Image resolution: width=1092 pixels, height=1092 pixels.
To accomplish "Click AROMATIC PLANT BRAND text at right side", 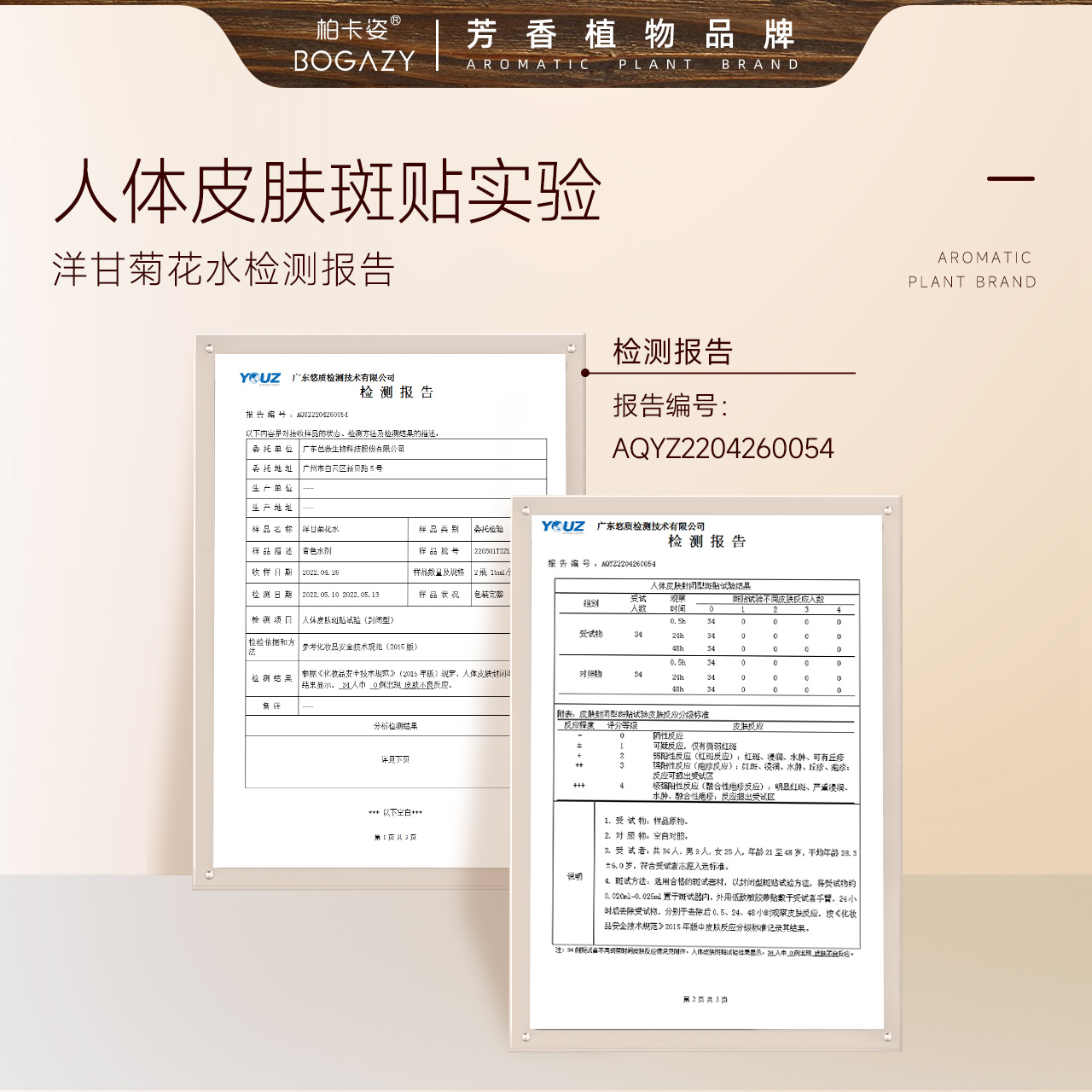I will click(973, 270).
